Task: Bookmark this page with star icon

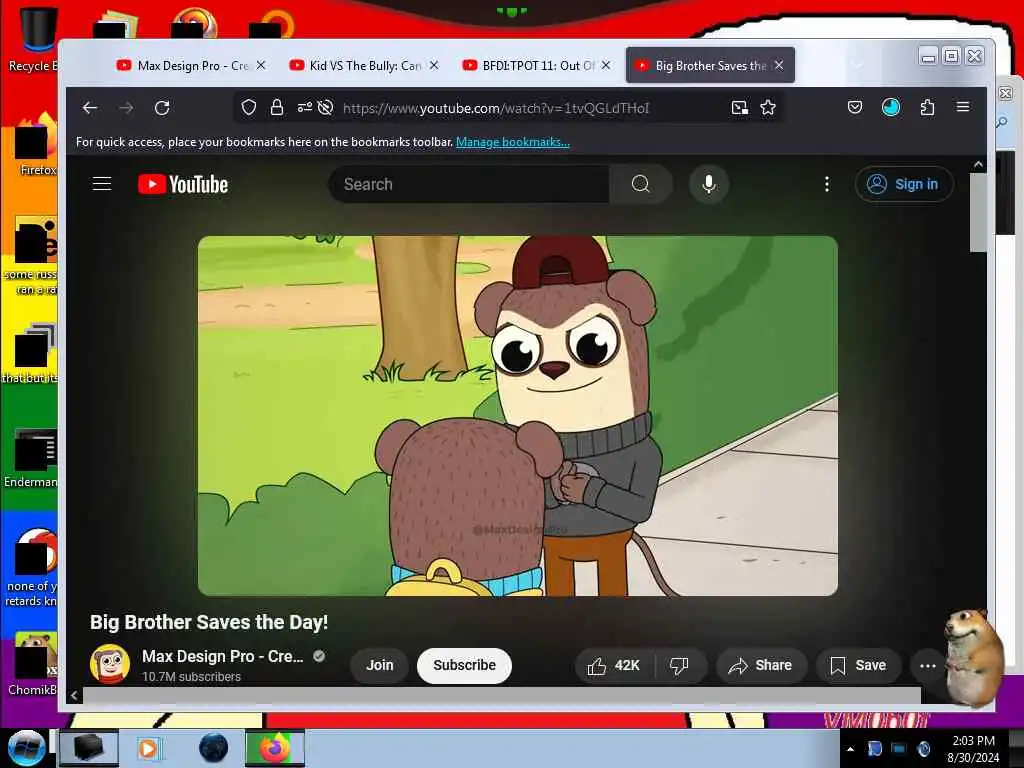Action: [768, 108]
